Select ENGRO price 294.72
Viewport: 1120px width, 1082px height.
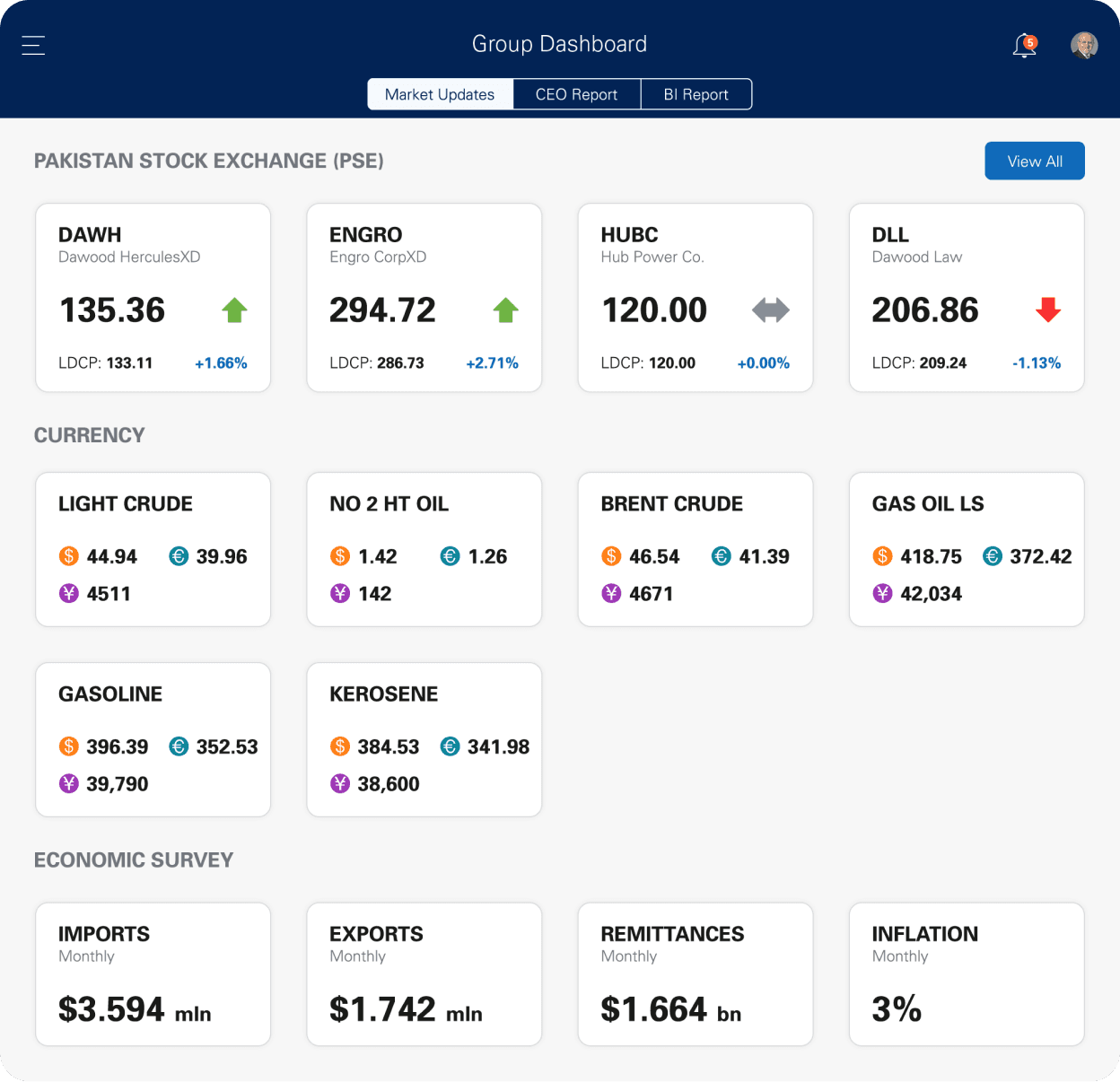tap(382, 310)
